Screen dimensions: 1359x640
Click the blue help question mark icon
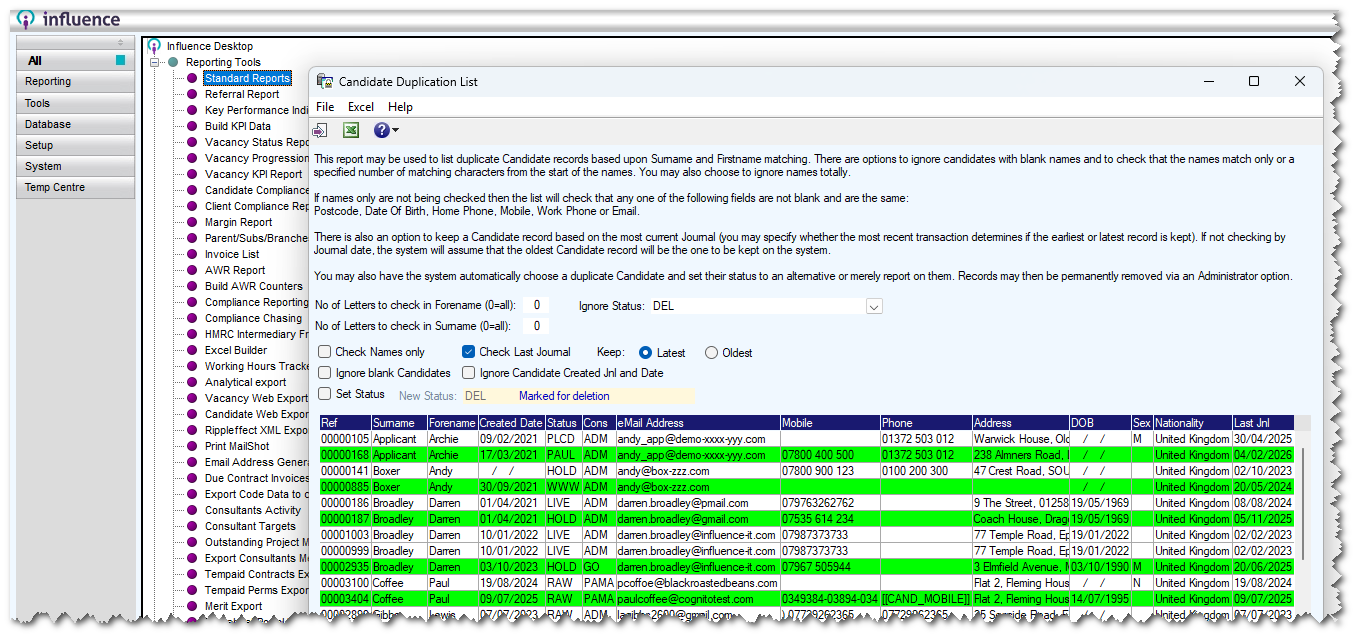pos(381,131)
